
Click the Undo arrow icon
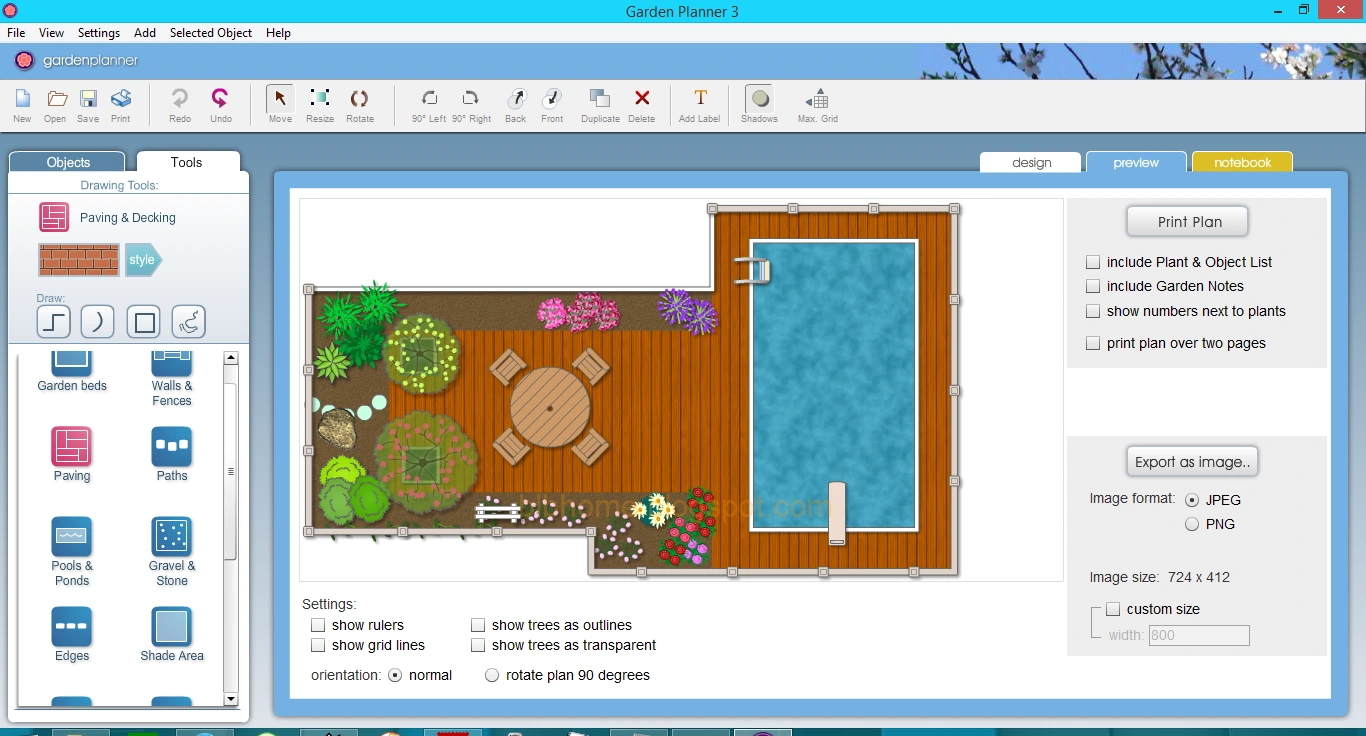tap(221, 105)
